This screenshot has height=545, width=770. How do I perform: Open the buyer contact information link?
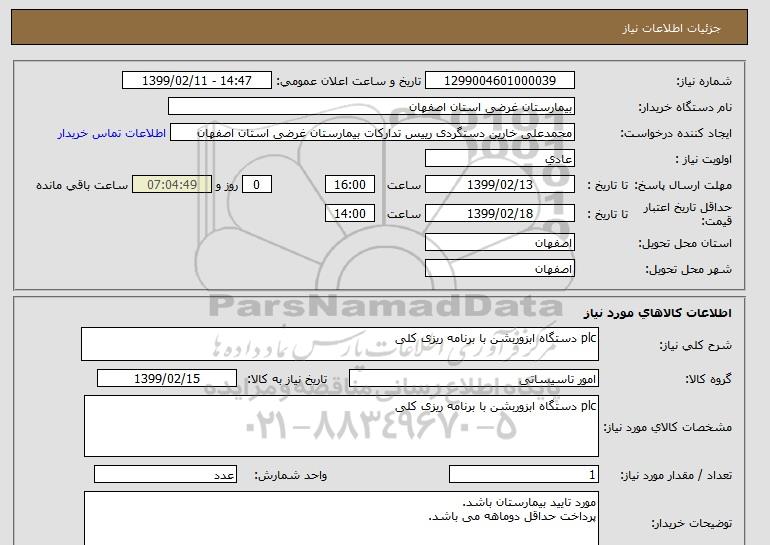pos(111,133)
